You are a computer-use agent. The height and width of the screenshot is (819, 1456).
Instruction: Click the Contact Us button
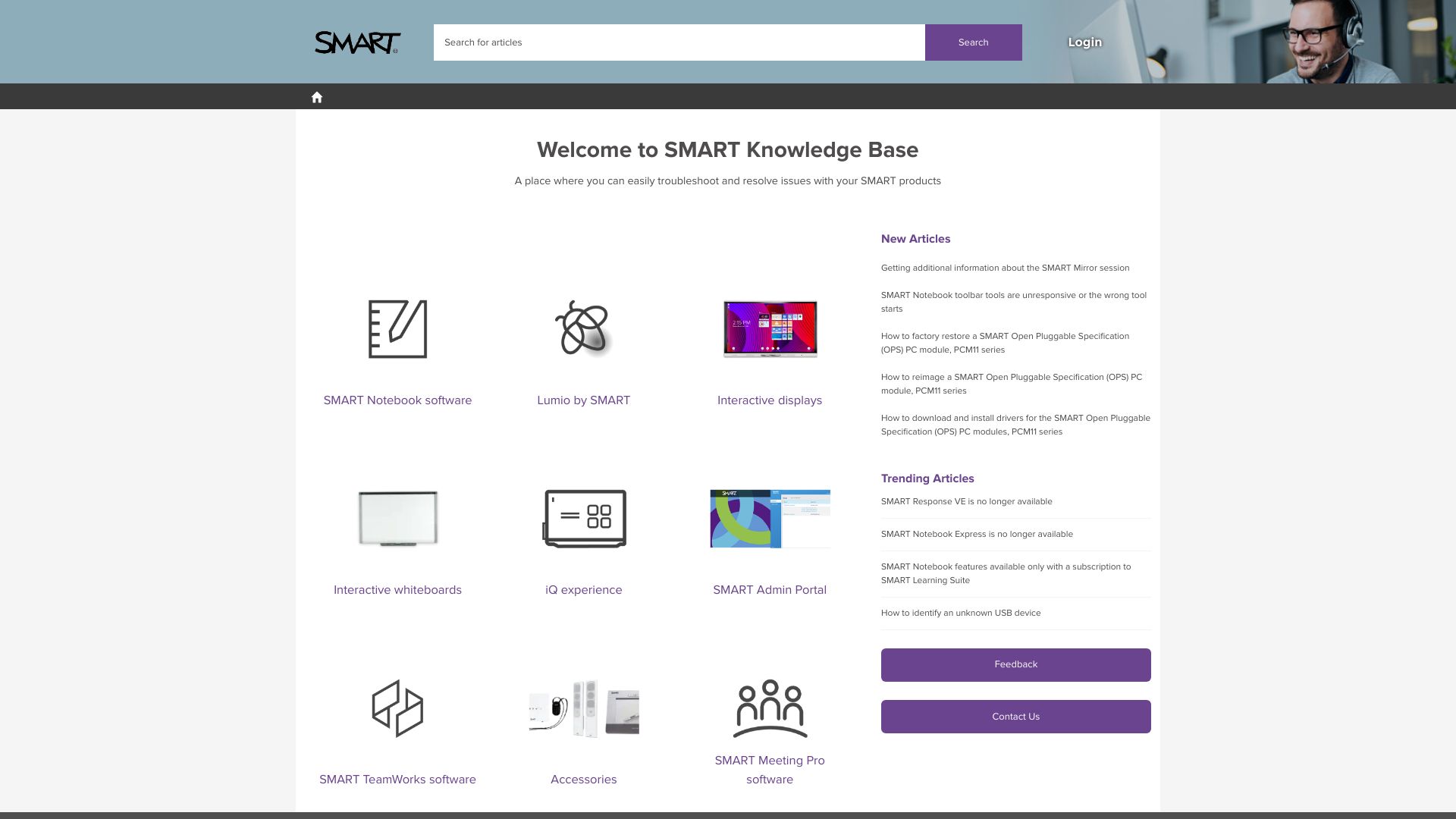(x=1015, y=717)
